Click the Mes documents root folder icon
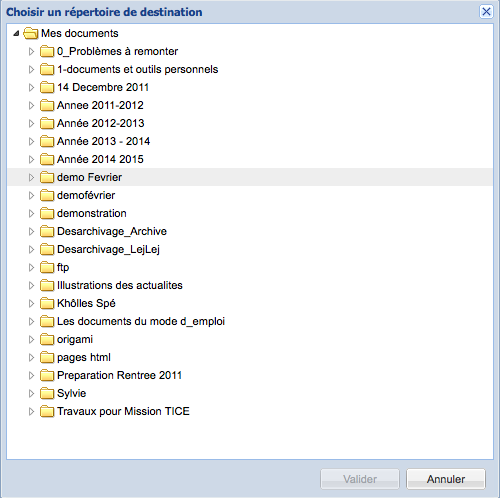This screenshot has width=500, height=498. [x=31, y=33]
